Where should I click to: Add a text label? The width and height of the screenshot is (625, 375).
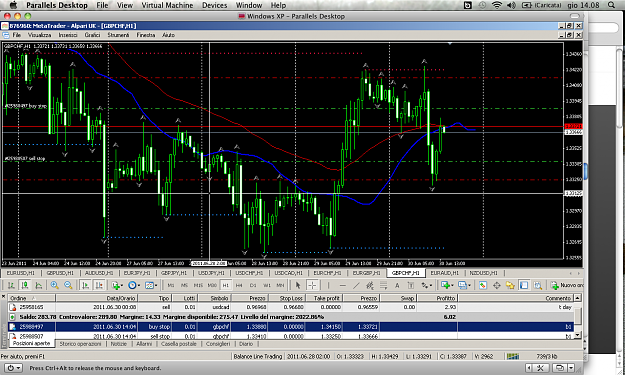(x=411, y=285)
